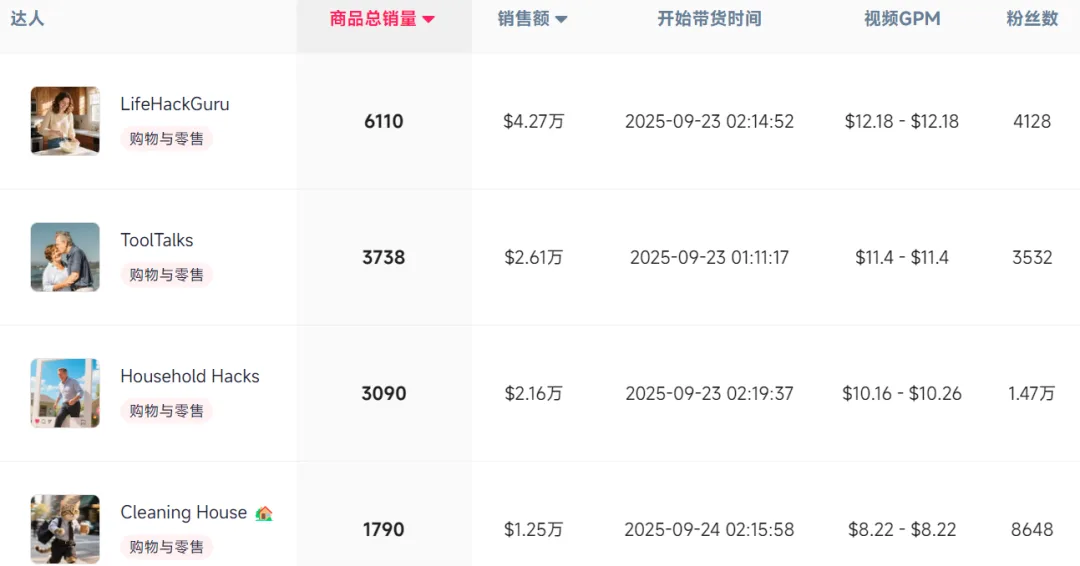The image size is (1080, 566).
Task: Open Cleaning House cat avatar
Action: [65, 529]
